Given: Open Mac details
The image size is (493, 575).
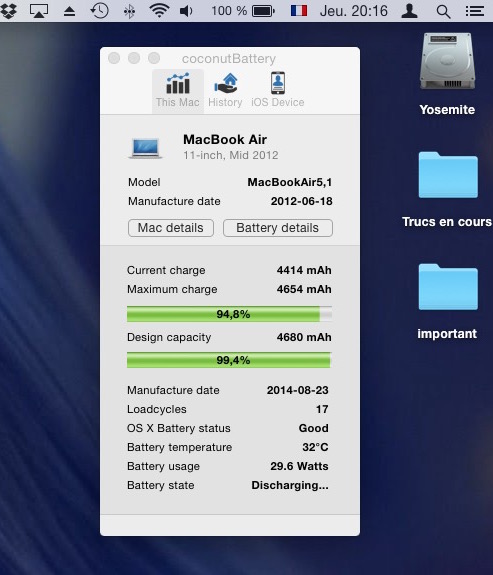Looking at the screenshot, I should coord(171,228).
